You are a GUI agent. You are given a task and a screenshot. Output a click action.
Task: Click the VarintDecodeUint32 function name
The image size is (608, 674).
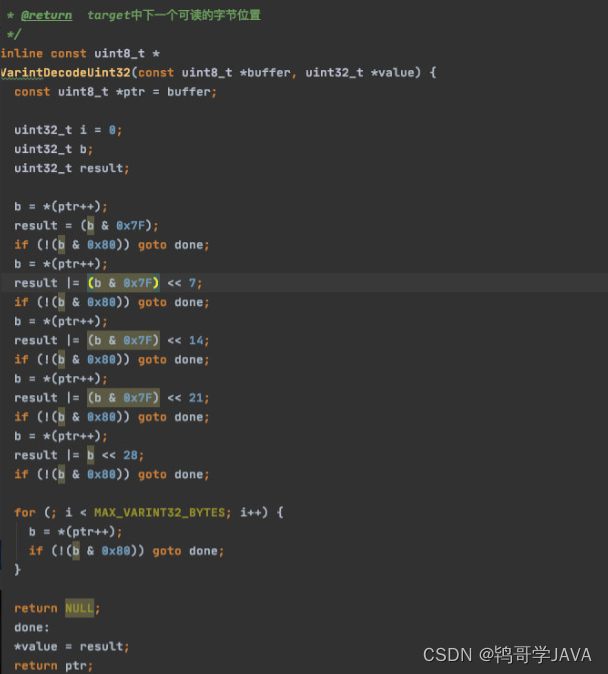(x=65, y=72)
